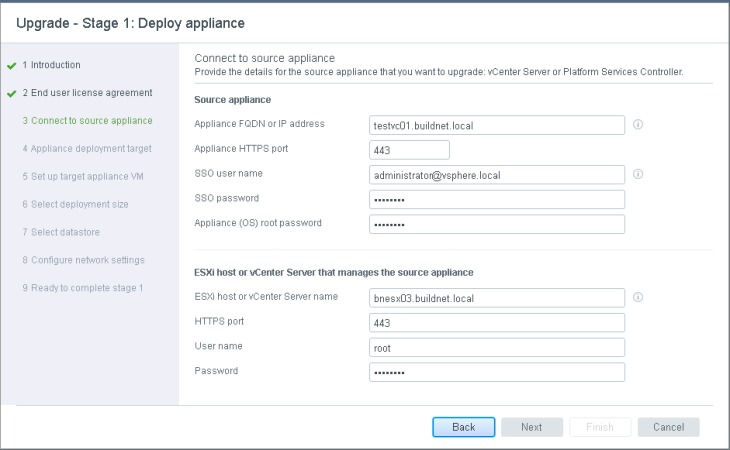Select the SSO password field
This screenshot has width=730, height=450.
point(496,199)
